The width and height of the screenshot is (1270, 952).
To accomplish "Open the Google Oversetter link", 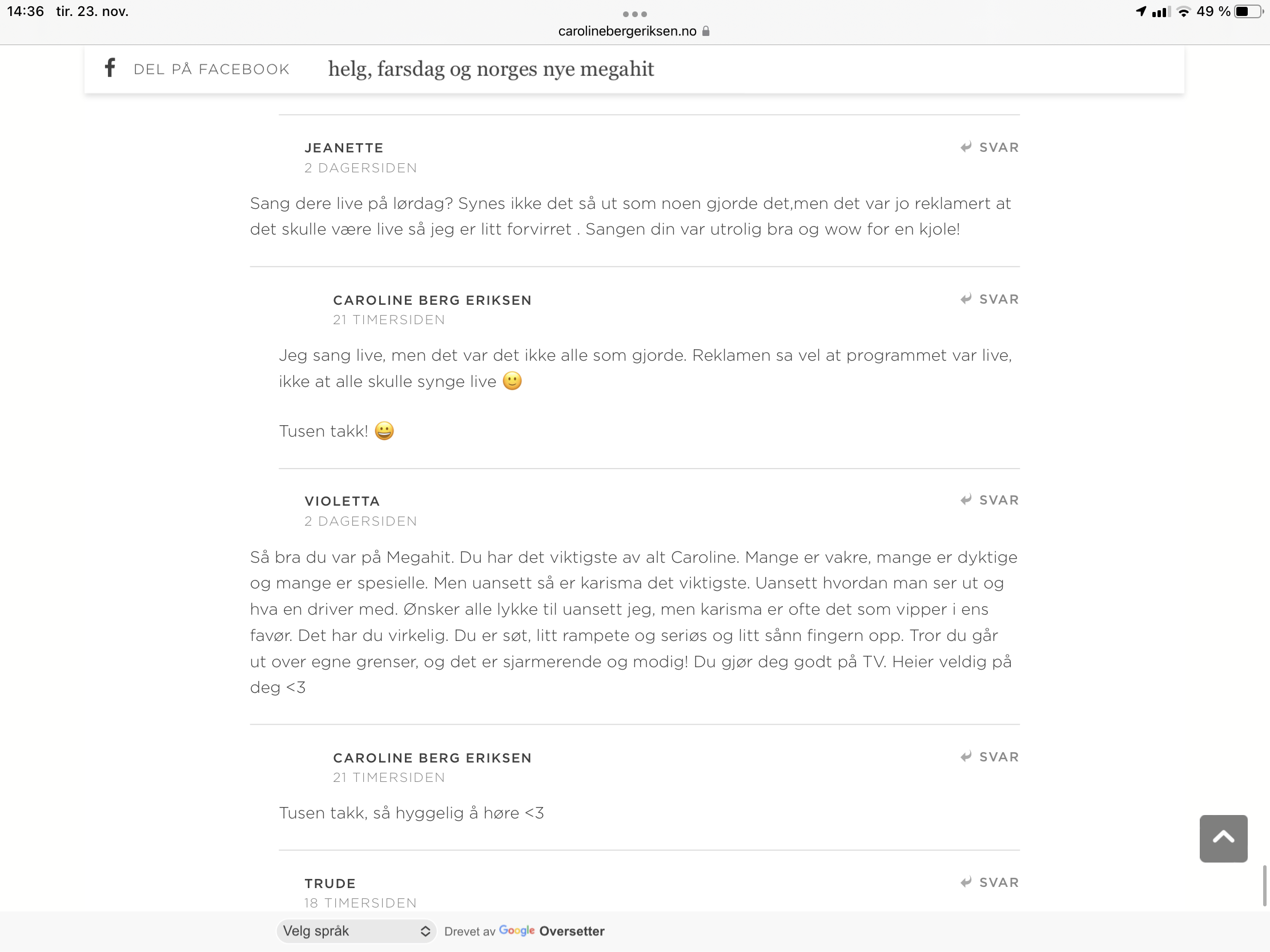I will 551,931.
